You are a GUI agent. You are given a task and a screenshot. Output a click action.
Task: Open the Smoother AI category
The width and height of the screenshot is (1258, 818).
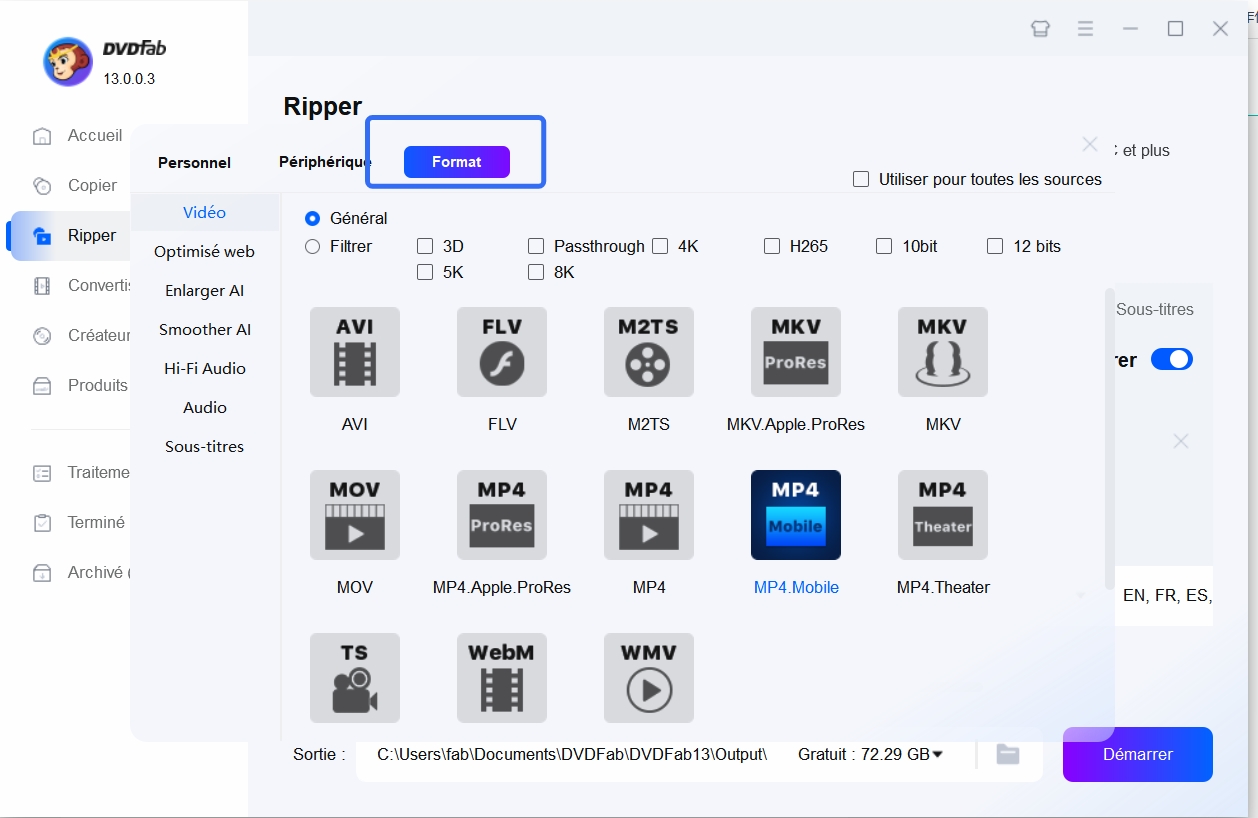[205, 330]
